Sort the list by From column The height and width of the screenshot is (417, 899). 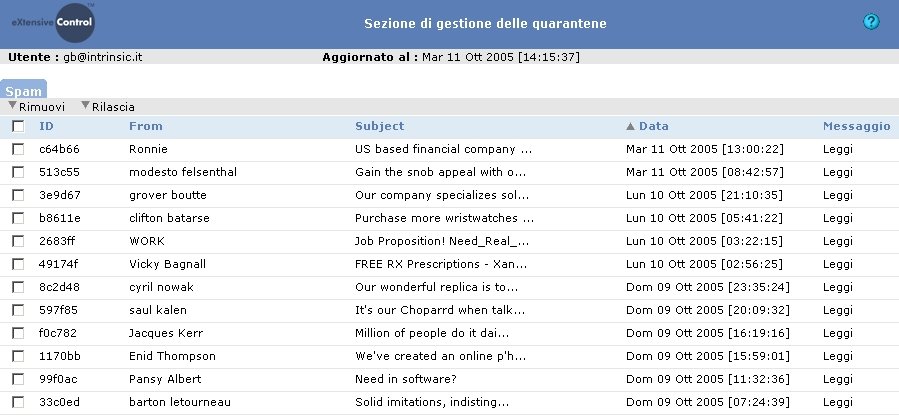146,126
